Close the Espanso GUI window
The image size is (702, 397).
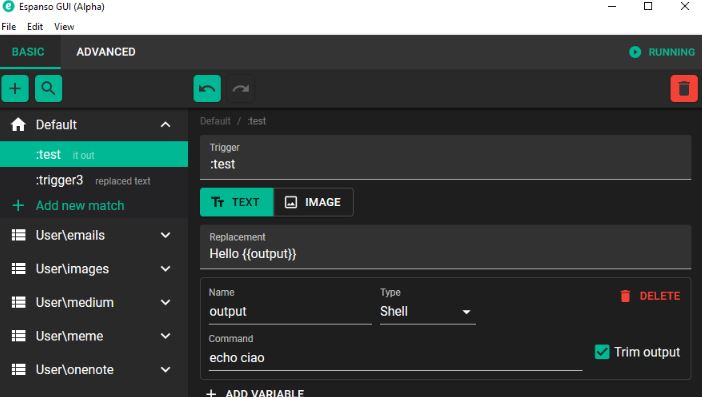pos(685,6)
